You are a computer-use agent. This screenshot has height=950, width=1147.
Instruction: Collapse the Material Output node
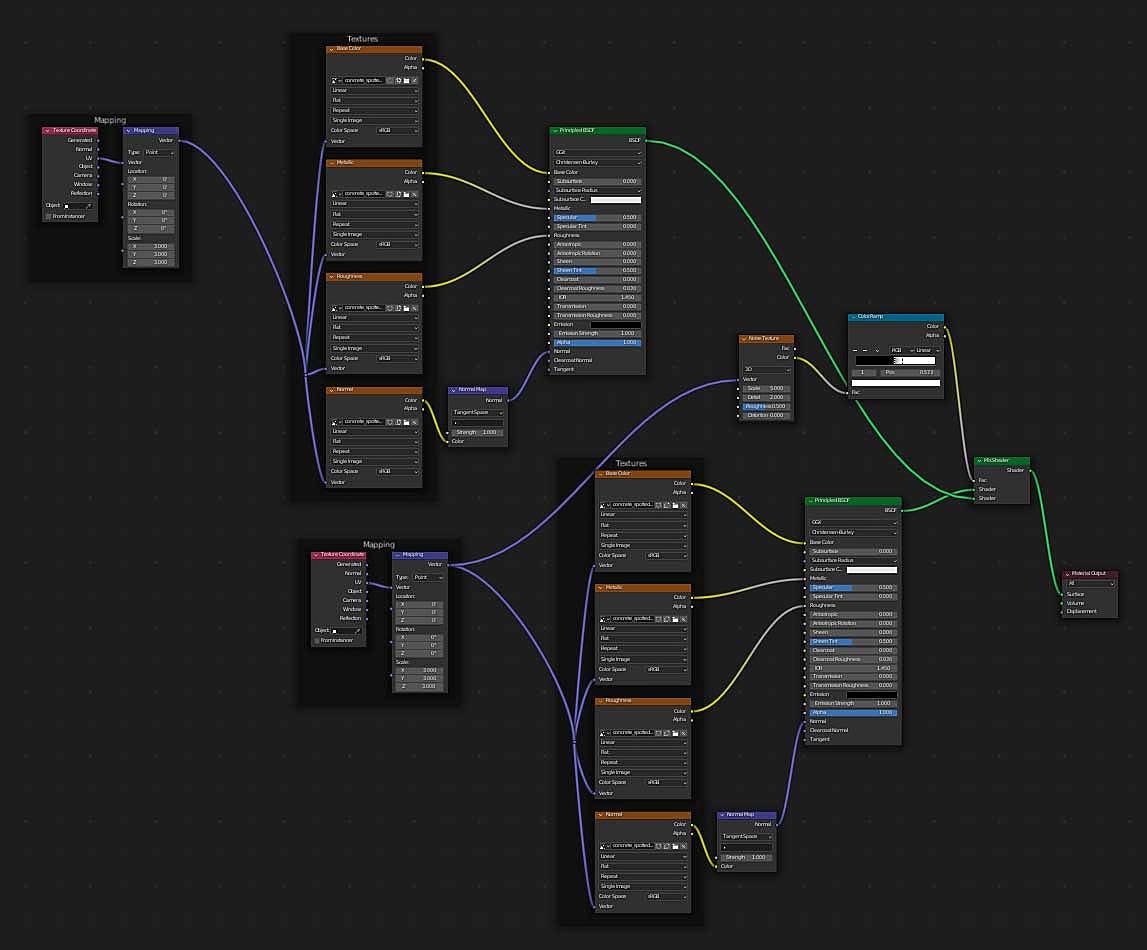(1067, 573)
